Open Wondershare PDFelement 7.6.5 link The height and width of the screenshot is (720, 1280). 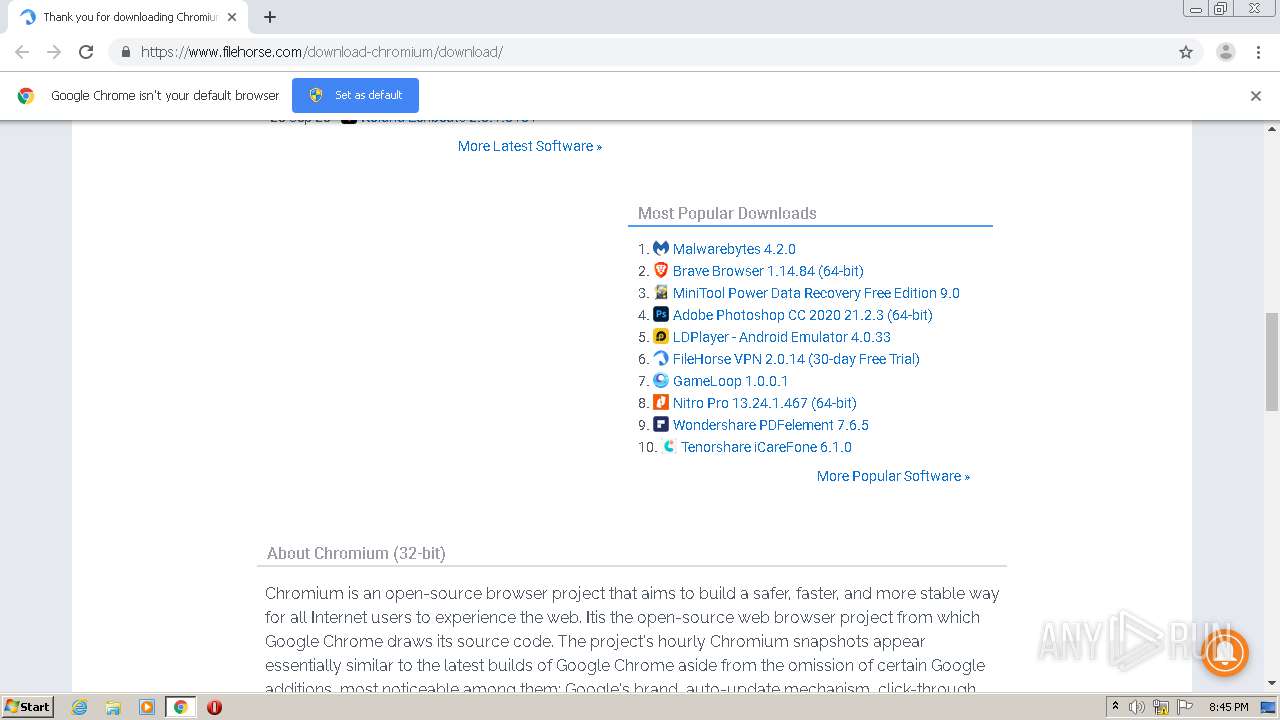coord(770,425)
